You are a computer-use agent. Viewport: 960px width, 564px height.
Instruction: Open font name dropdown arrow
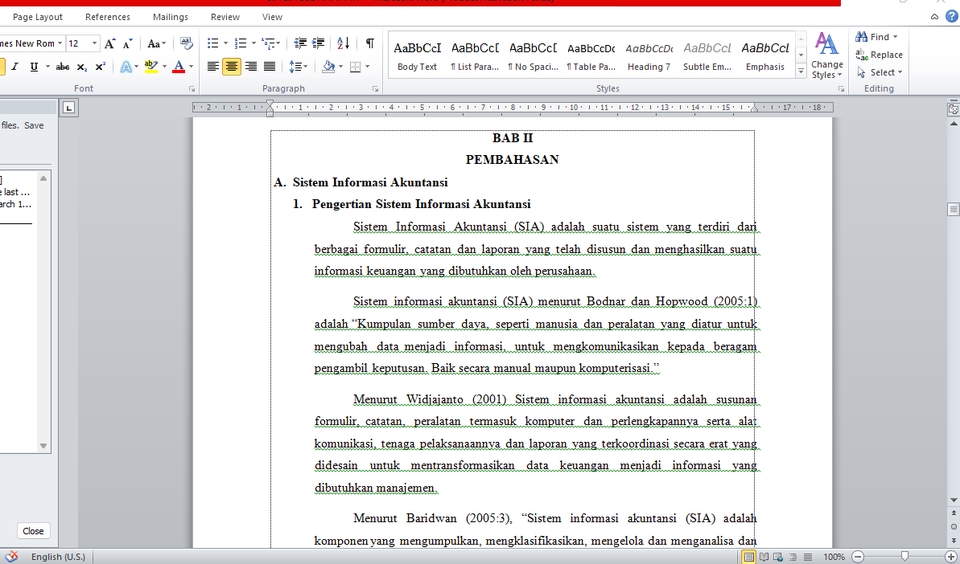click(60, 43)
